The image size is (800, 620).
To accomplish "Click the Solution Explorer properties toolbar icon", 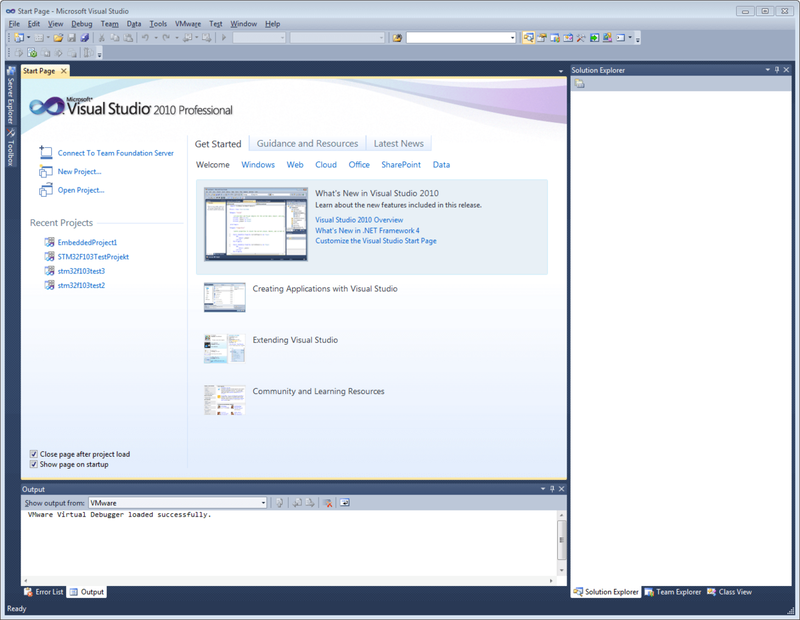I will tap(580, 84).
